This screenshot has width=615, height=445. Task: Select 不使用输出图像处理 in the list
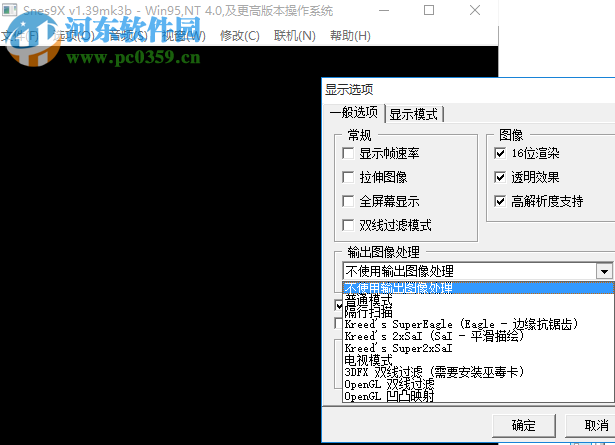click(478, 288)
